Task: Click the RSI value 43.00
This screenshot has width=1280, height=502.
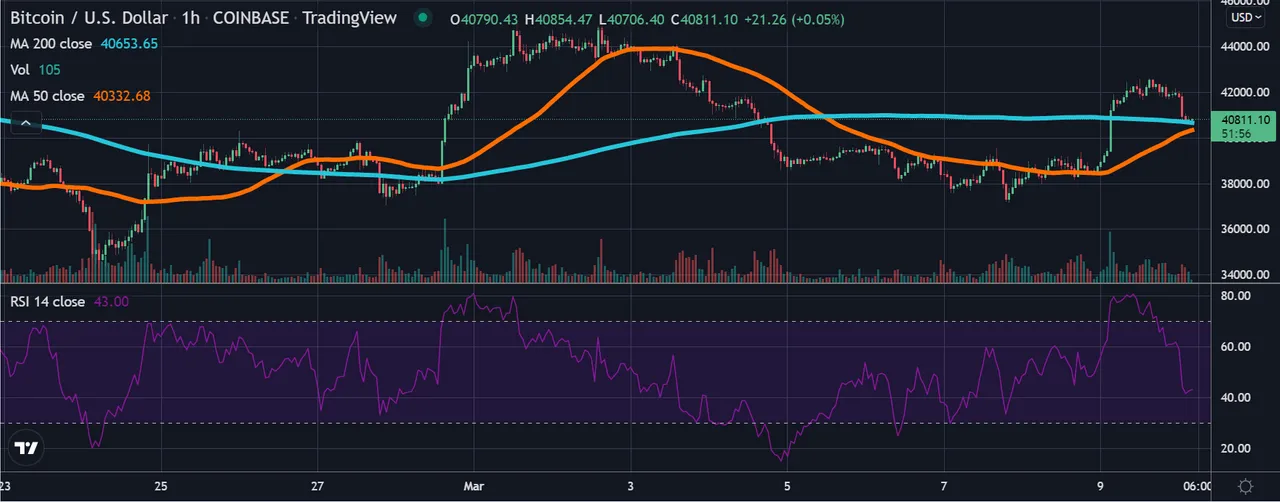Action: click(x=111, y=301)
